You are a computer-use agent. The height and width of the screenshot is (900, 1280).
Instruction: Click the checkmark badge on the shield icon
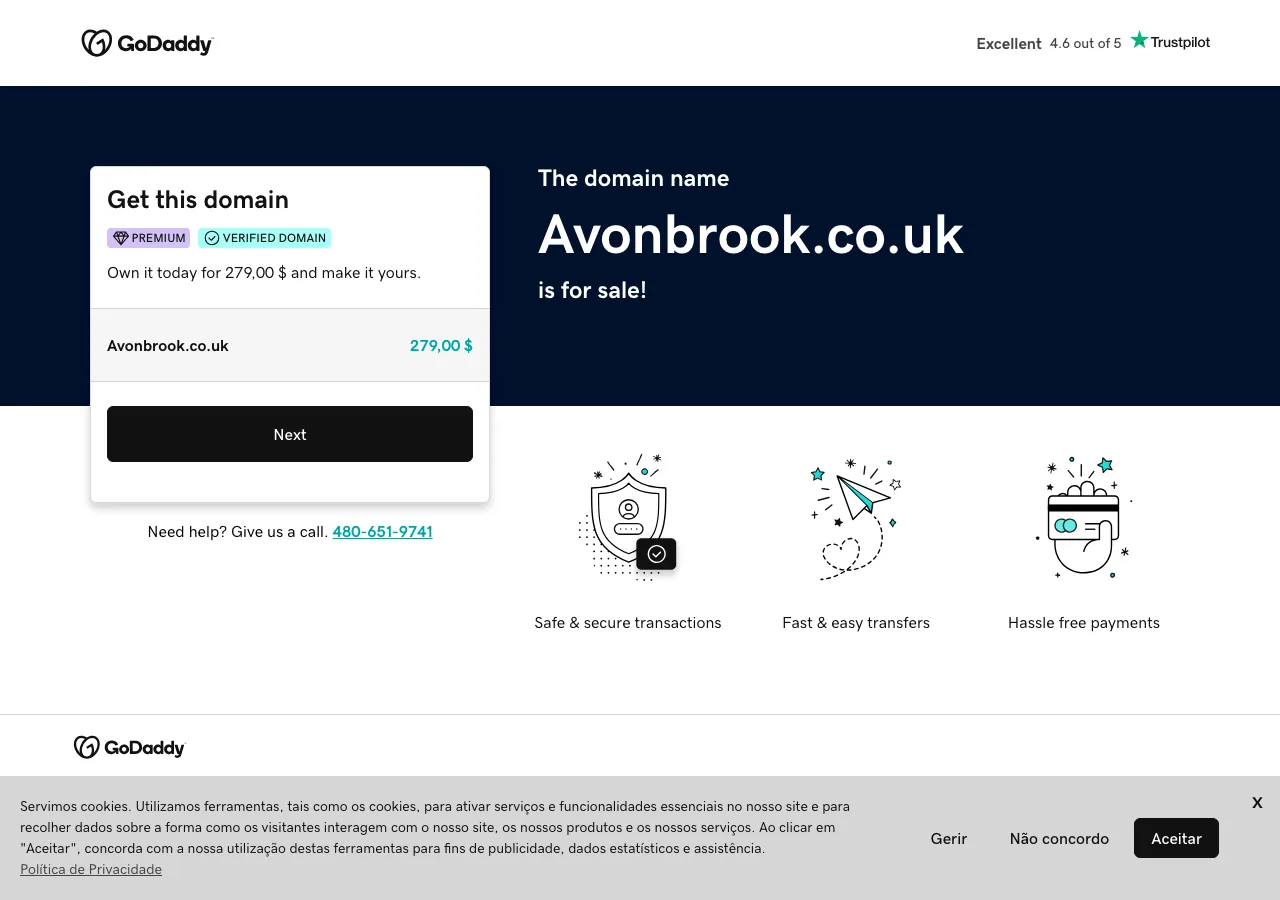[657, 554]
